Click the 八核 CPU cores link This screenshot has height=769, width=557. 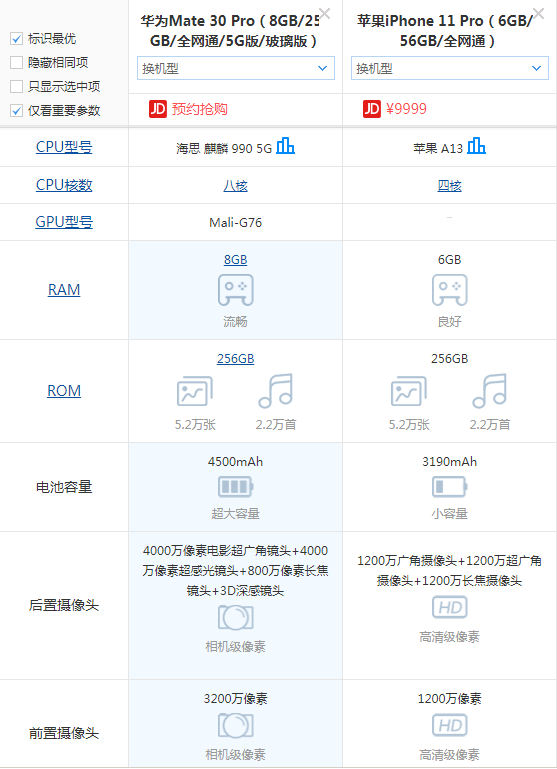[235, 186]
